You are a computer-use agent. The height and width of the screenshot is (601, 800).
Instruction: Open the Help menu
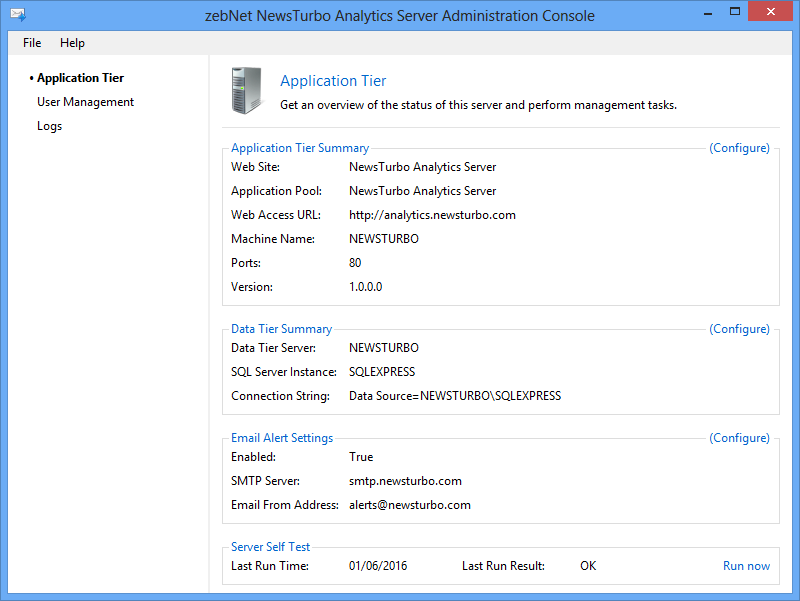(72, 43)
